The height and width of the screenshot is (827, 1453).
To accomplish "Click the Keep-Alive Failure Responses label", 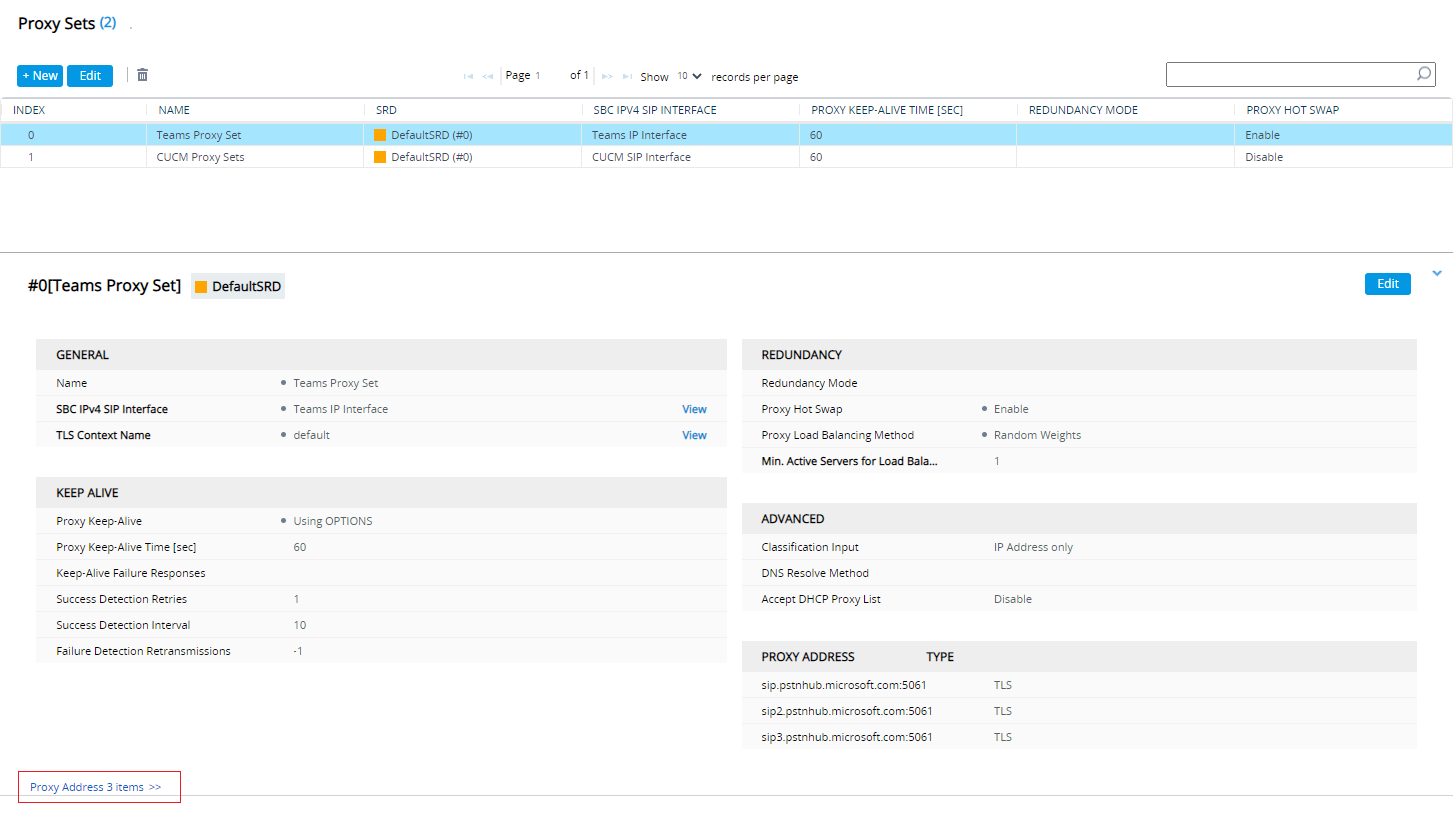I will click(131, 573).
